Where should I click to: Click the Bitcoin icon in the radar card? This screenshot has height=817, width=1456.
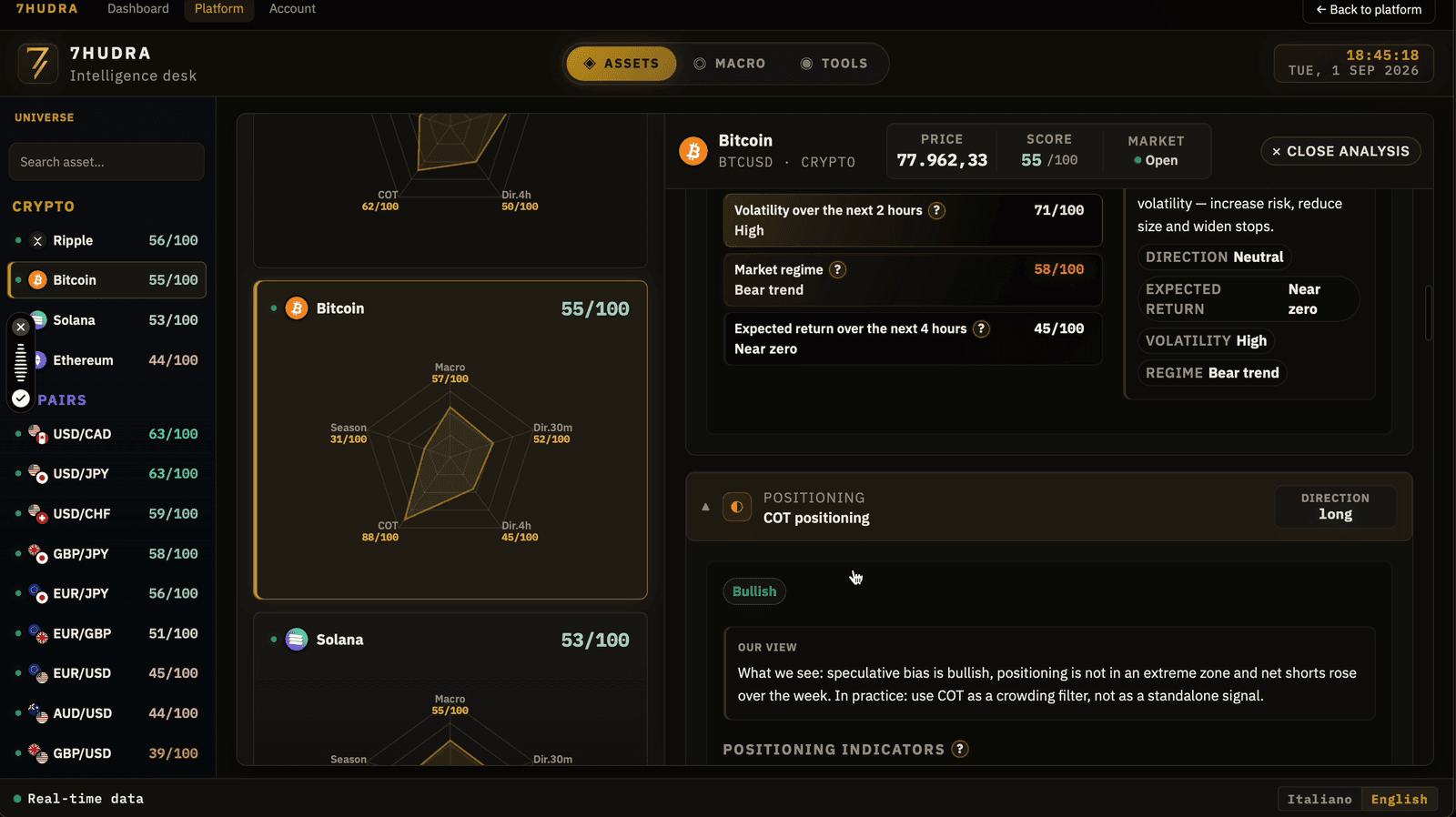(297, 308)
